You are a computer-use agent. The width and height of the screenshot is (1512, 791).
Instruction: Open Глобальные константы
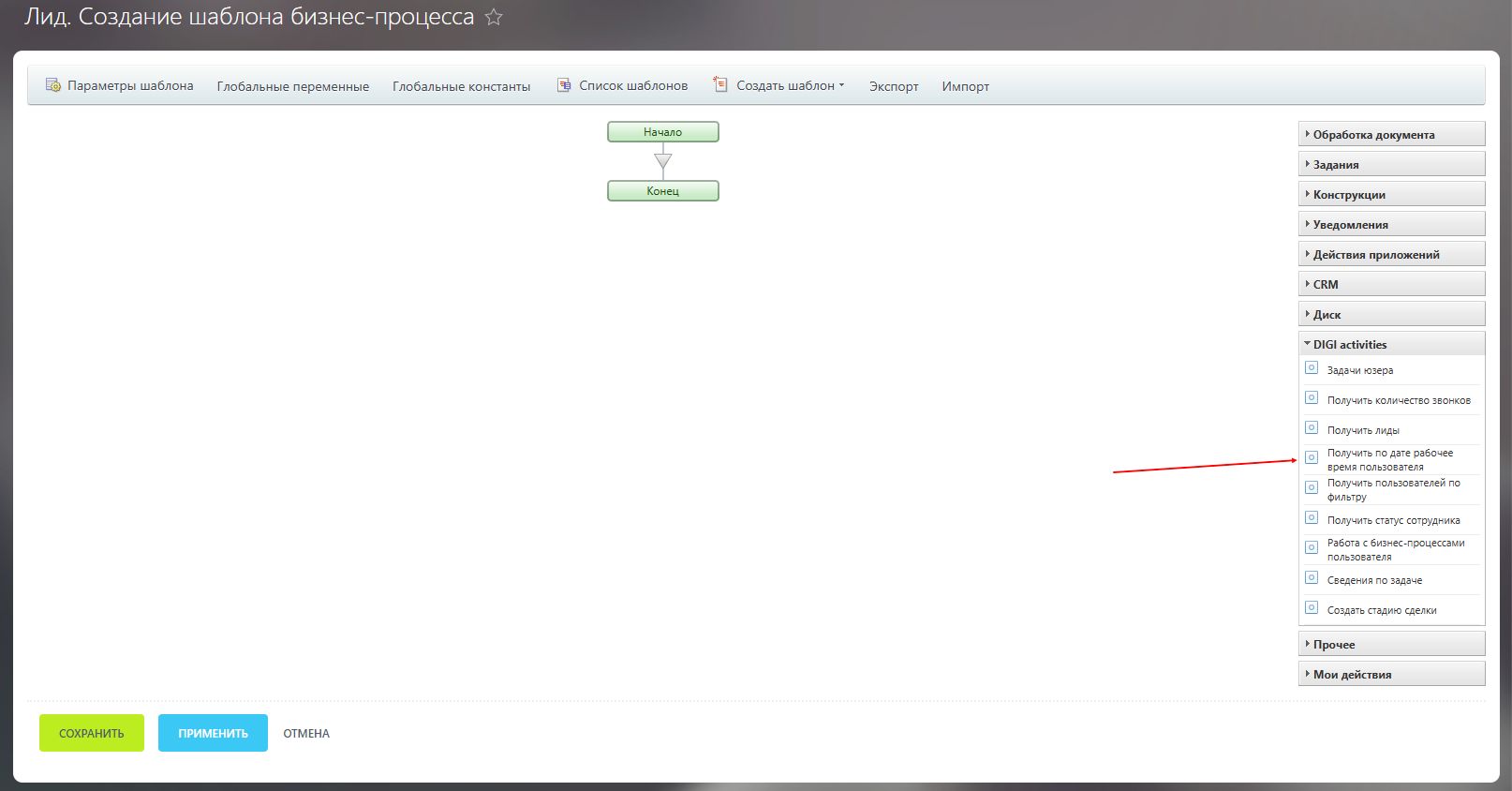click(x=461, y=86)
